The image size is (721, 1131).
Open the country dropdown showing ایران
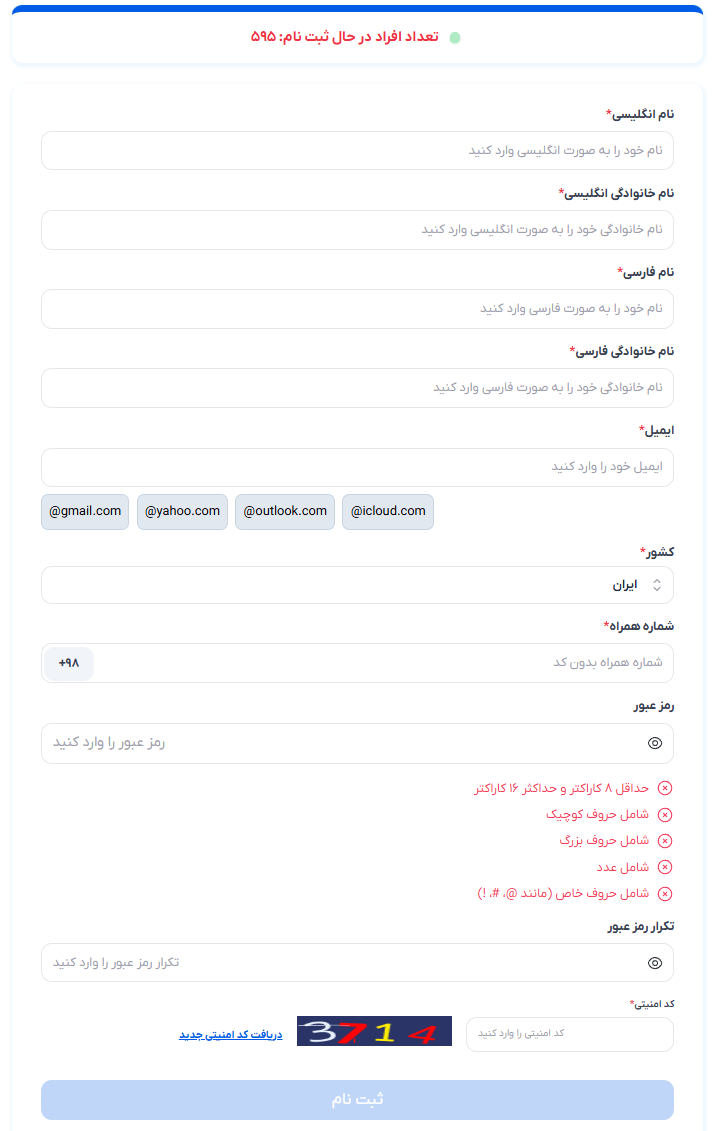pos(357,585)
